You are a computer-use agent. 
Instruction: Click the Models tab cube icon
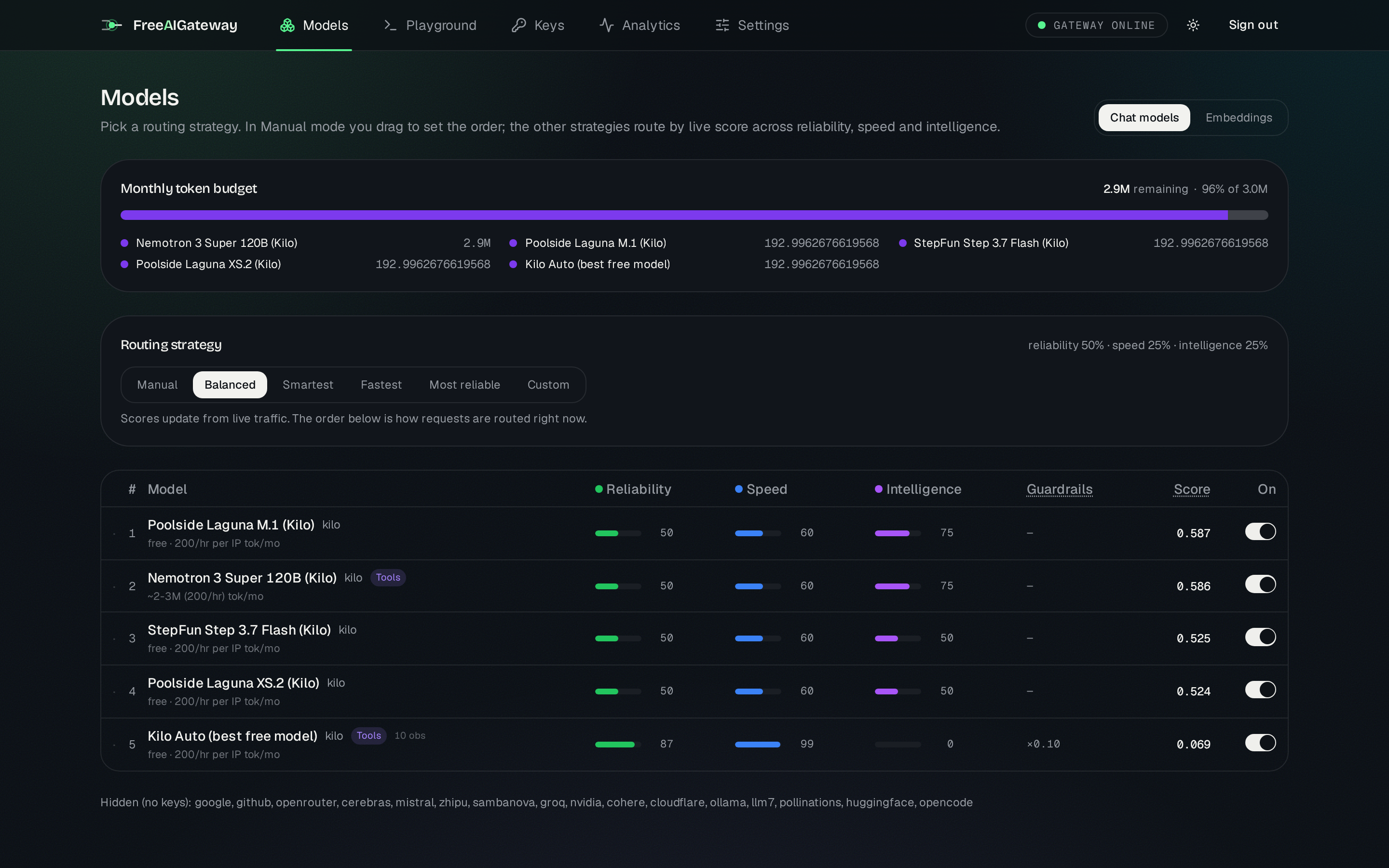click(287, 25)
